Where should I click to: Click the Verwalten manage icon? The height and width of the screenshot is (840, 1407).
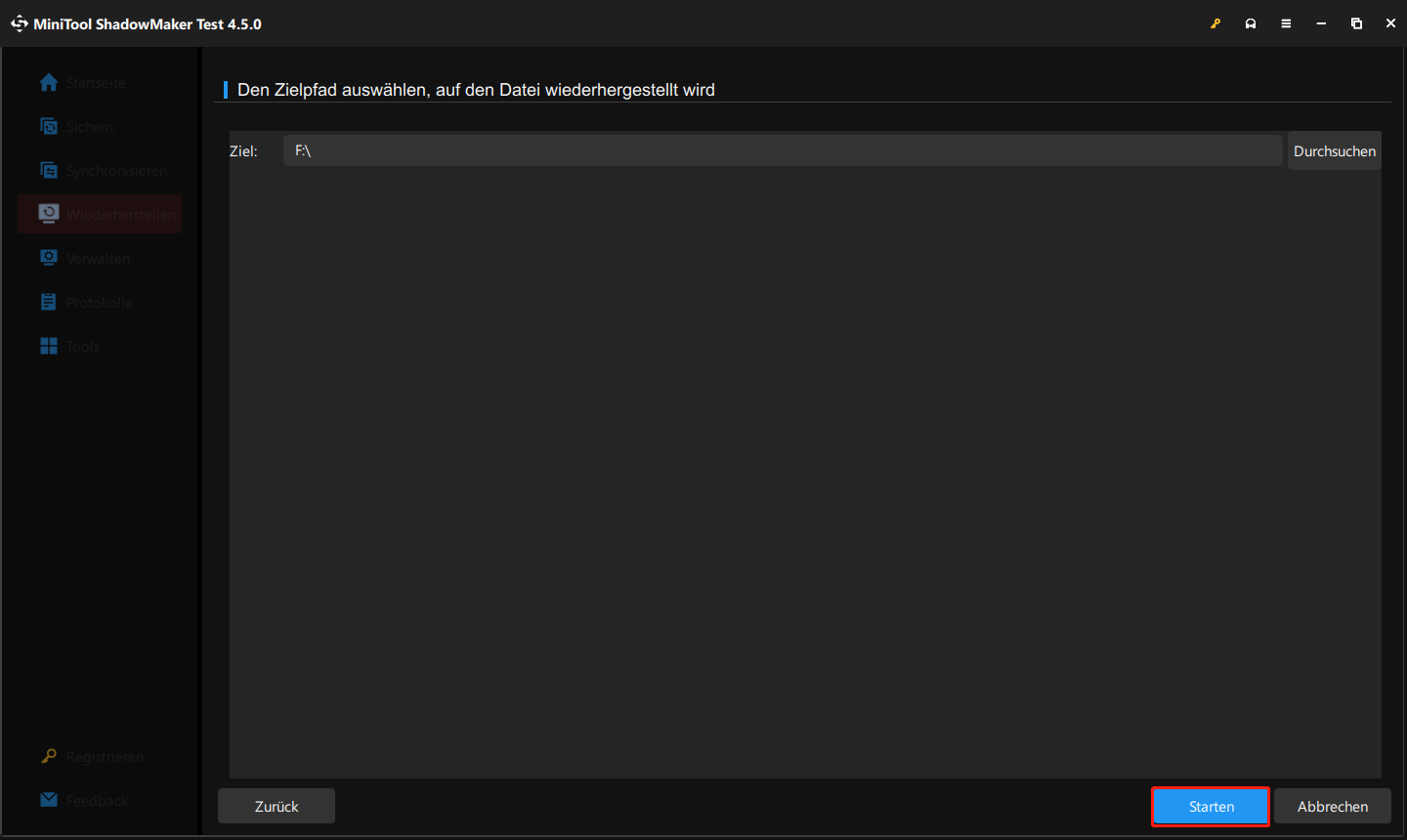tap(49, 258)
